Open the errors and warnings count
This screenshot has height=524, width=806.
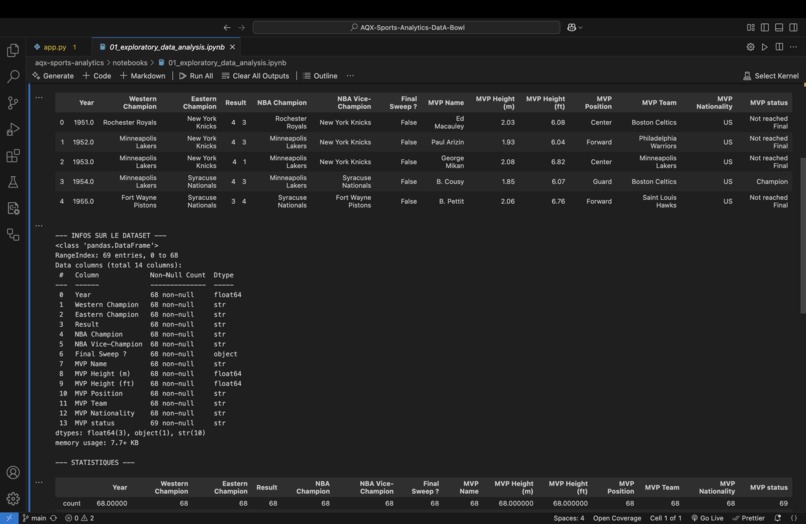click(79, 518)
